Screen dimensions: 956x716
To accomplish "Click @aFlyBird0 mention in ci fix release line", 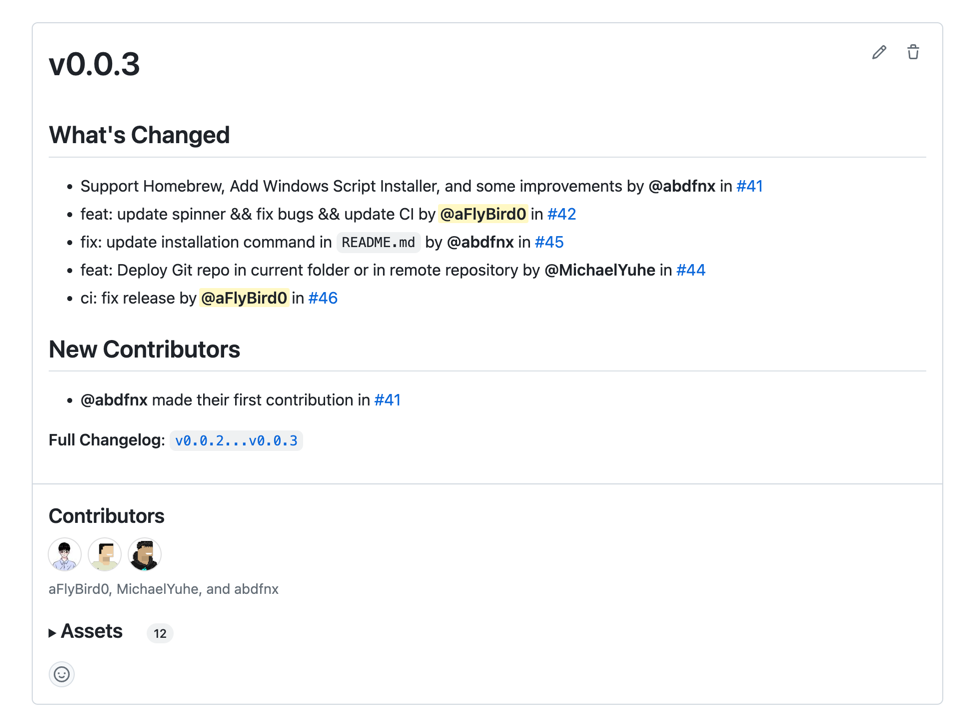I will click(244, 298).
